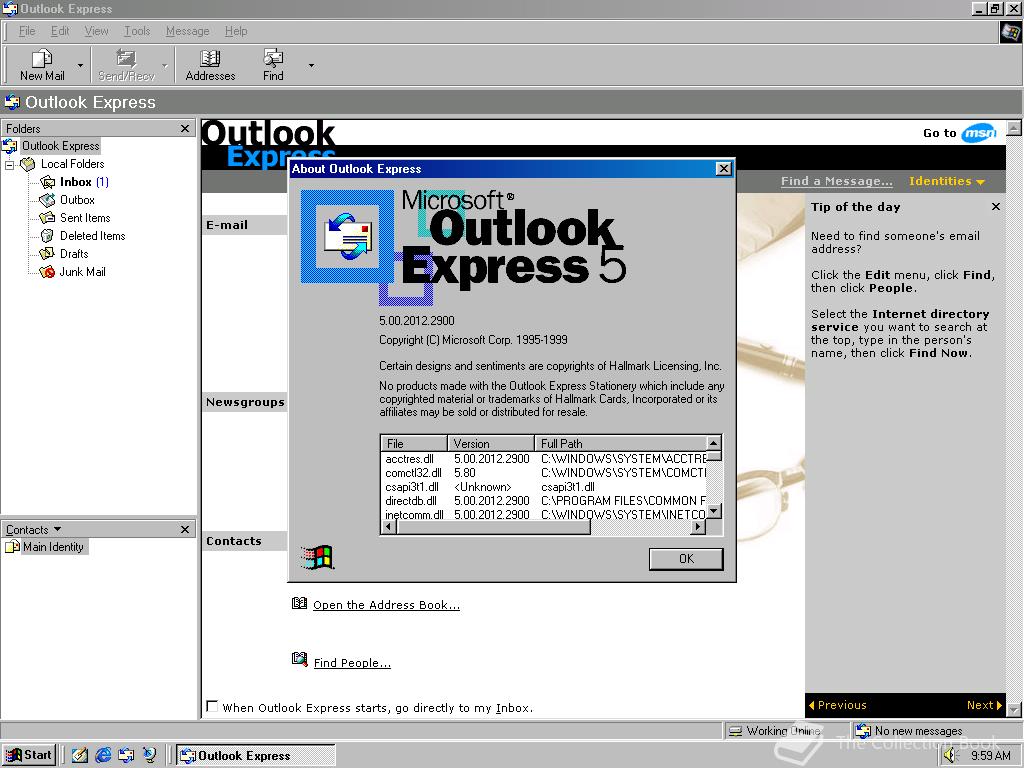Image resolution: width=1024 pixels, height=768 pixels.
Task: Click the New Mail toolbar icon
Action: (42, 58)
